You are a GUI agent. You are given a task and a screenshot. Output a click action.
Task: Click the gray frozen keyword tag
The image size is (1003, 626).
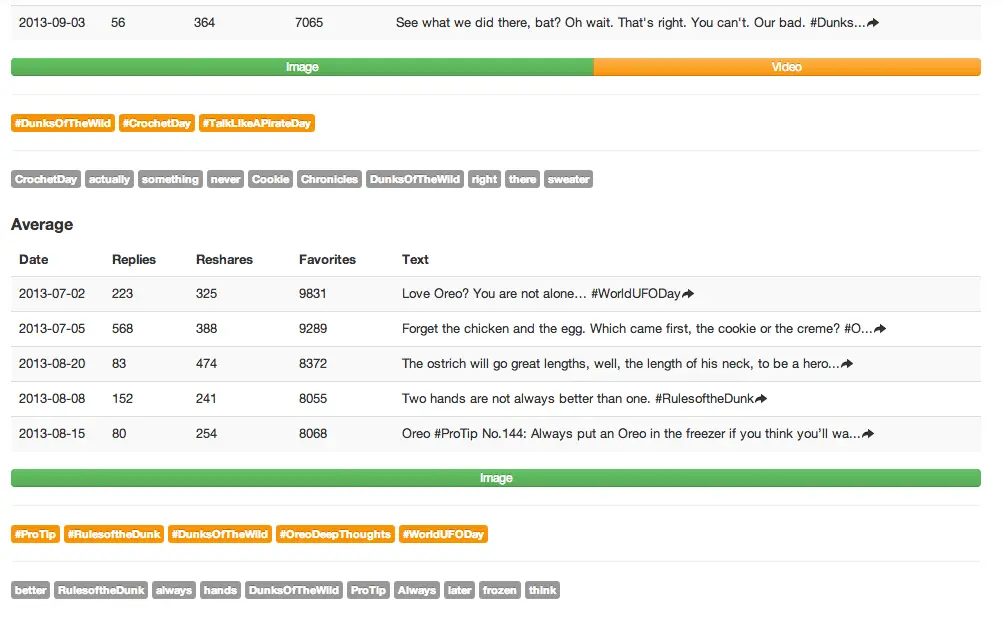point(499,590)
